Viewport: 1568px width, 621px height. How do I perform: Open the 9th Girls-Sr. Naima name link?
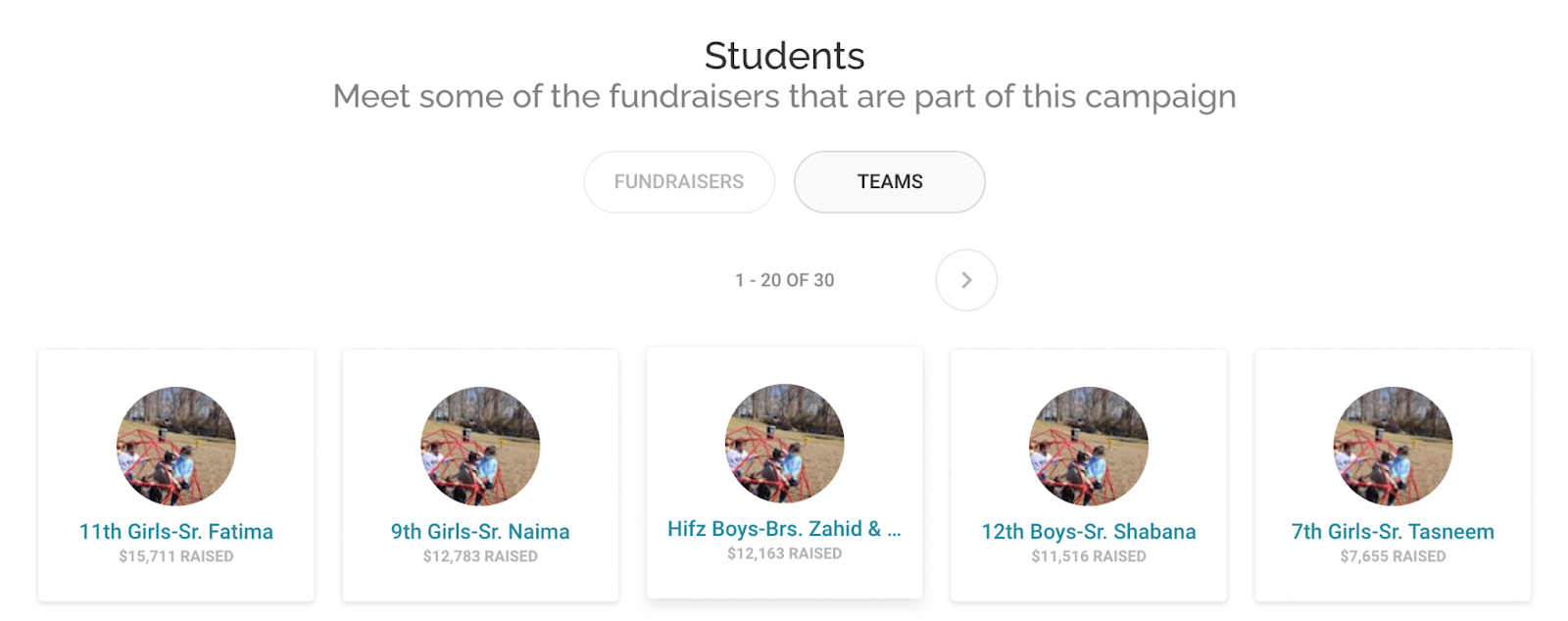pos(480,532)
